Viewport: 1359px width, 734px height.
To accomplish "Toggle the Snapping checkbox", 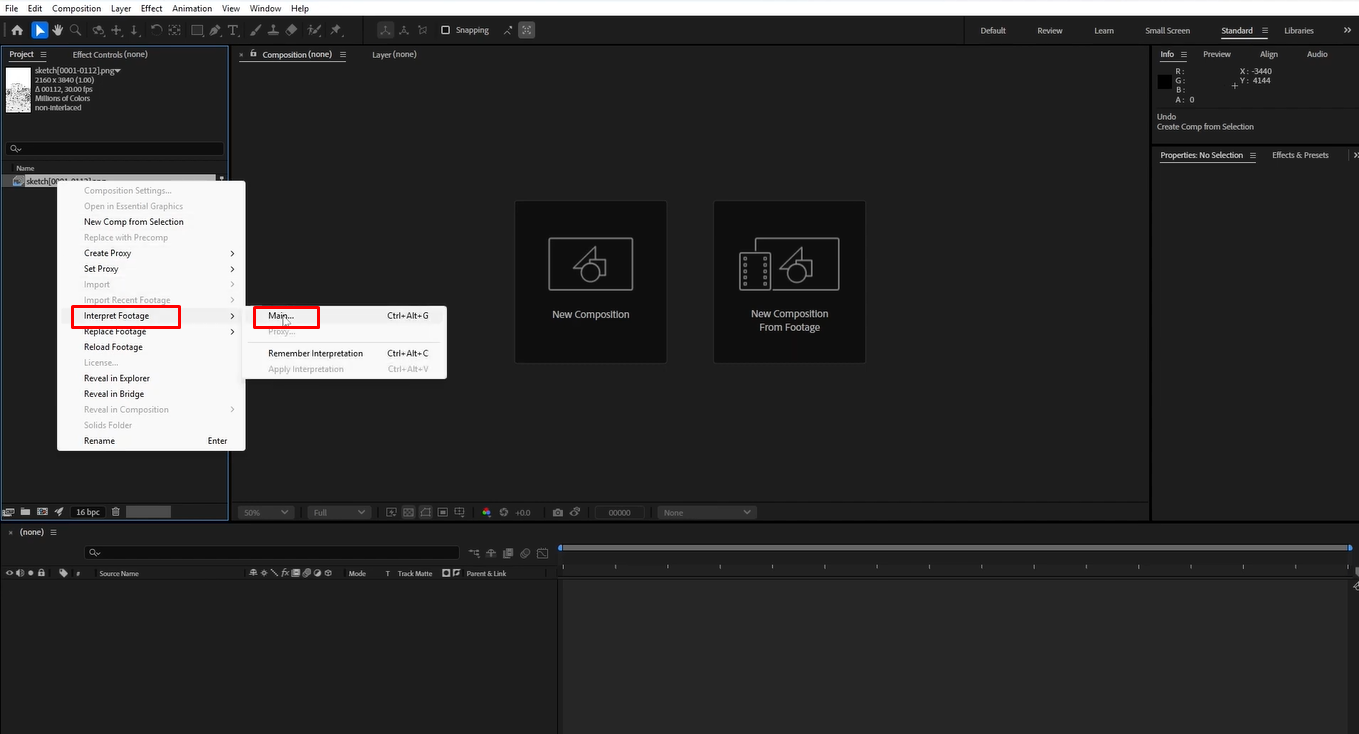I will pyautogui.click(x=445, y=30).
